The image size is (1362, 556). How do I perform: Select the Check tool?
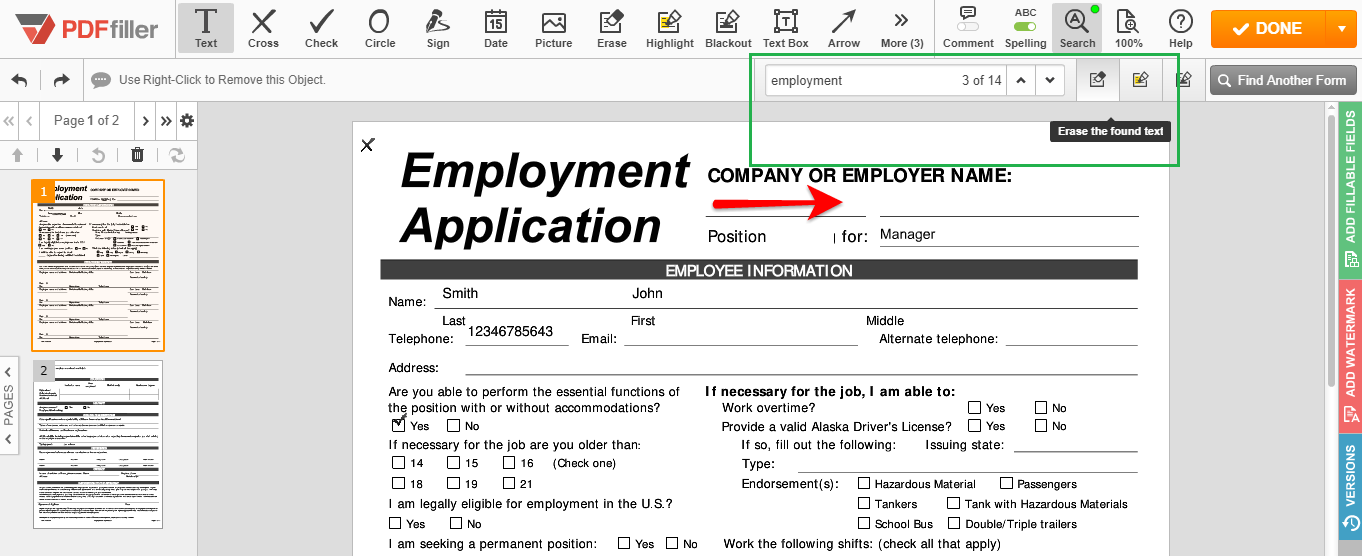(321, 28)
